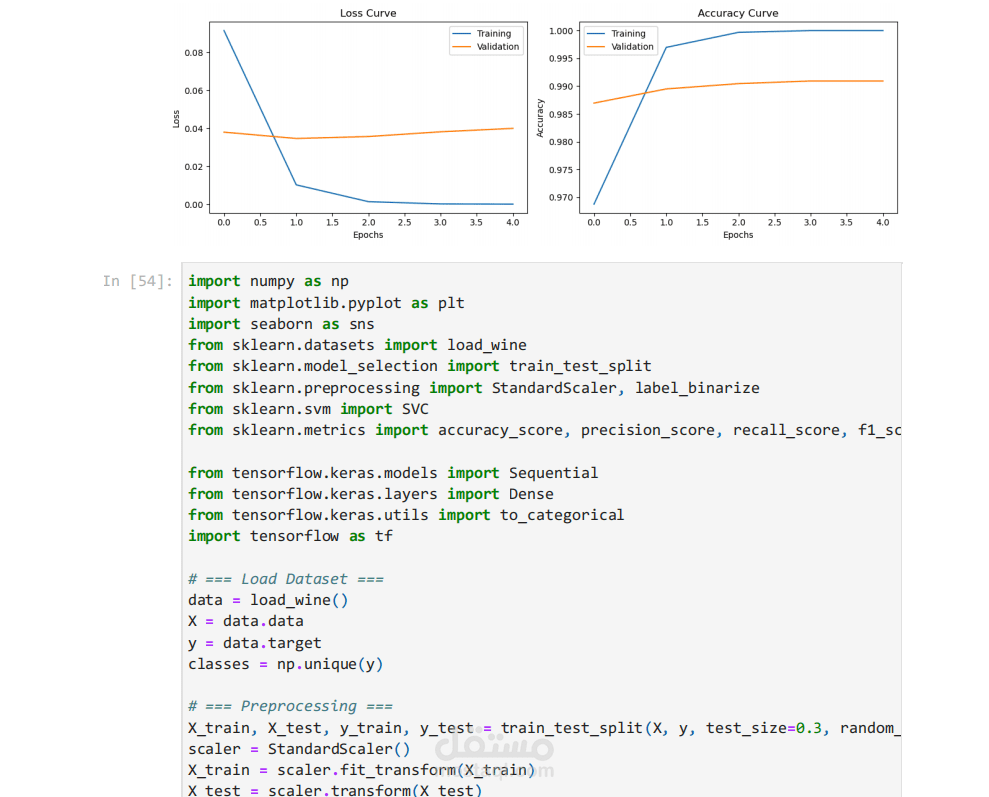Screen dimensions: 989x797
Task: Click the Training label in Accuracy Curve legend
Action: [x=628, y=34]
